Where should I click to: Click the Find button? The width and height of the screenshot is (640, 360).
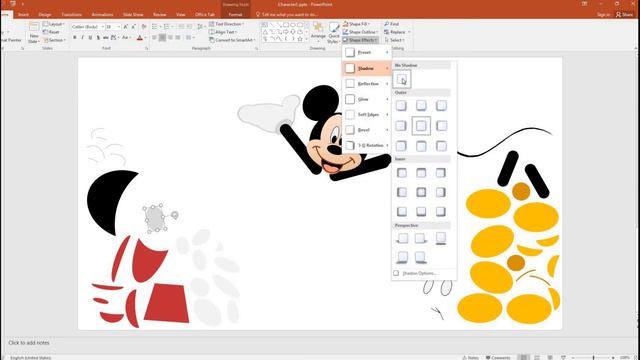392,24
